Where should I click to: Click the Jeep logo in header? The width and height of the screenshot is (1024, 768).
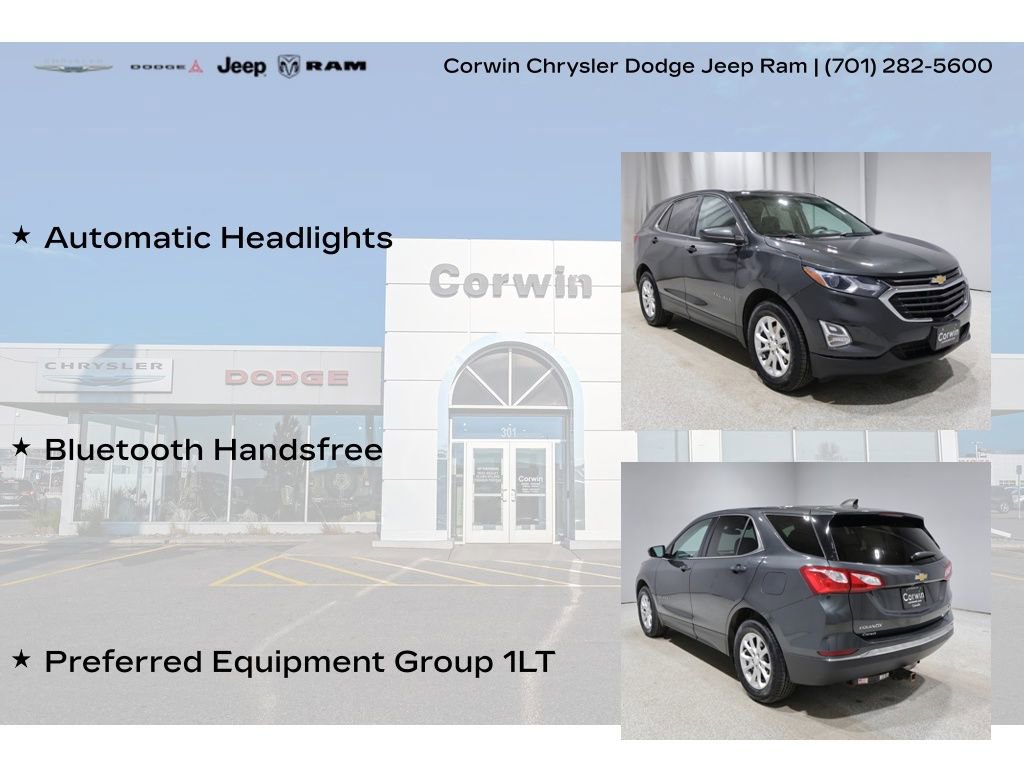[x=242, y=66]
